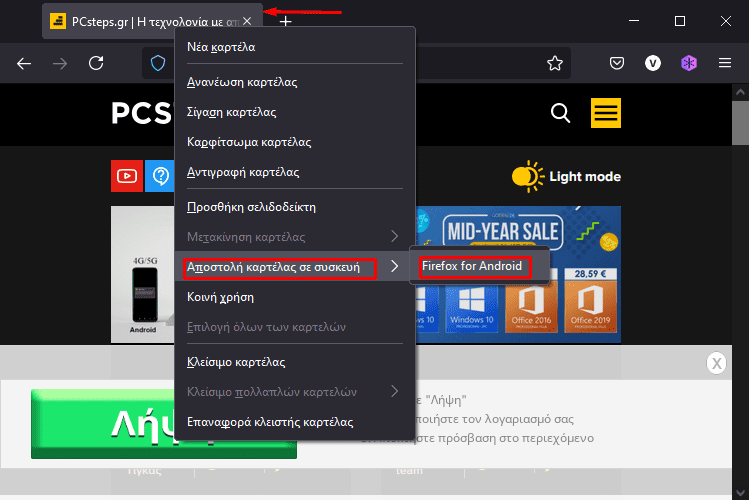The image size is (749, 500).
Task: Click the scrollbar down arrow
Action: 740,492
